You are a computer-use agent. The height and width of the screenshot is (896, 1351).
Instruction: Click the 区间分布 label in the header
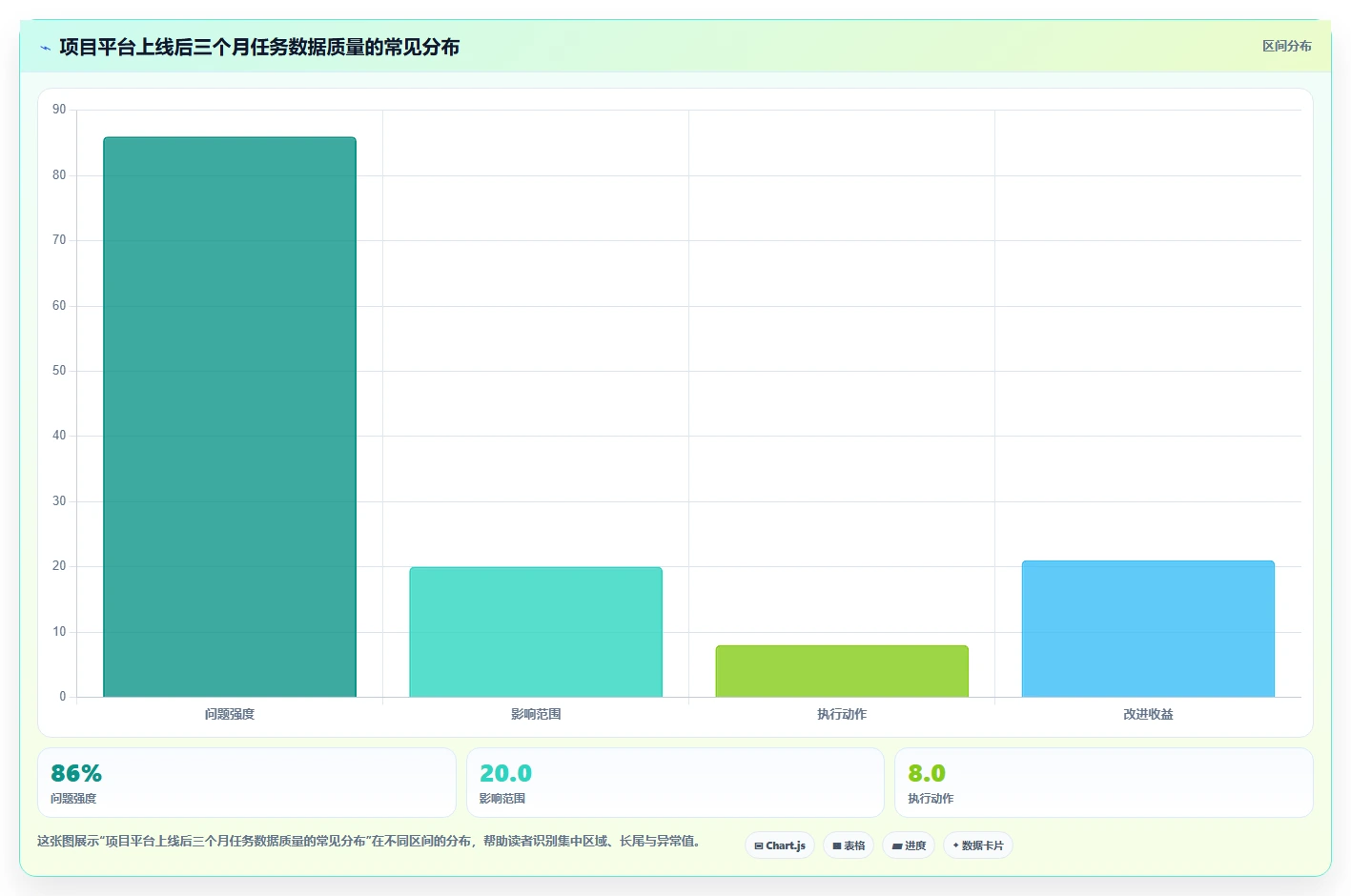tap(1286, 46)
